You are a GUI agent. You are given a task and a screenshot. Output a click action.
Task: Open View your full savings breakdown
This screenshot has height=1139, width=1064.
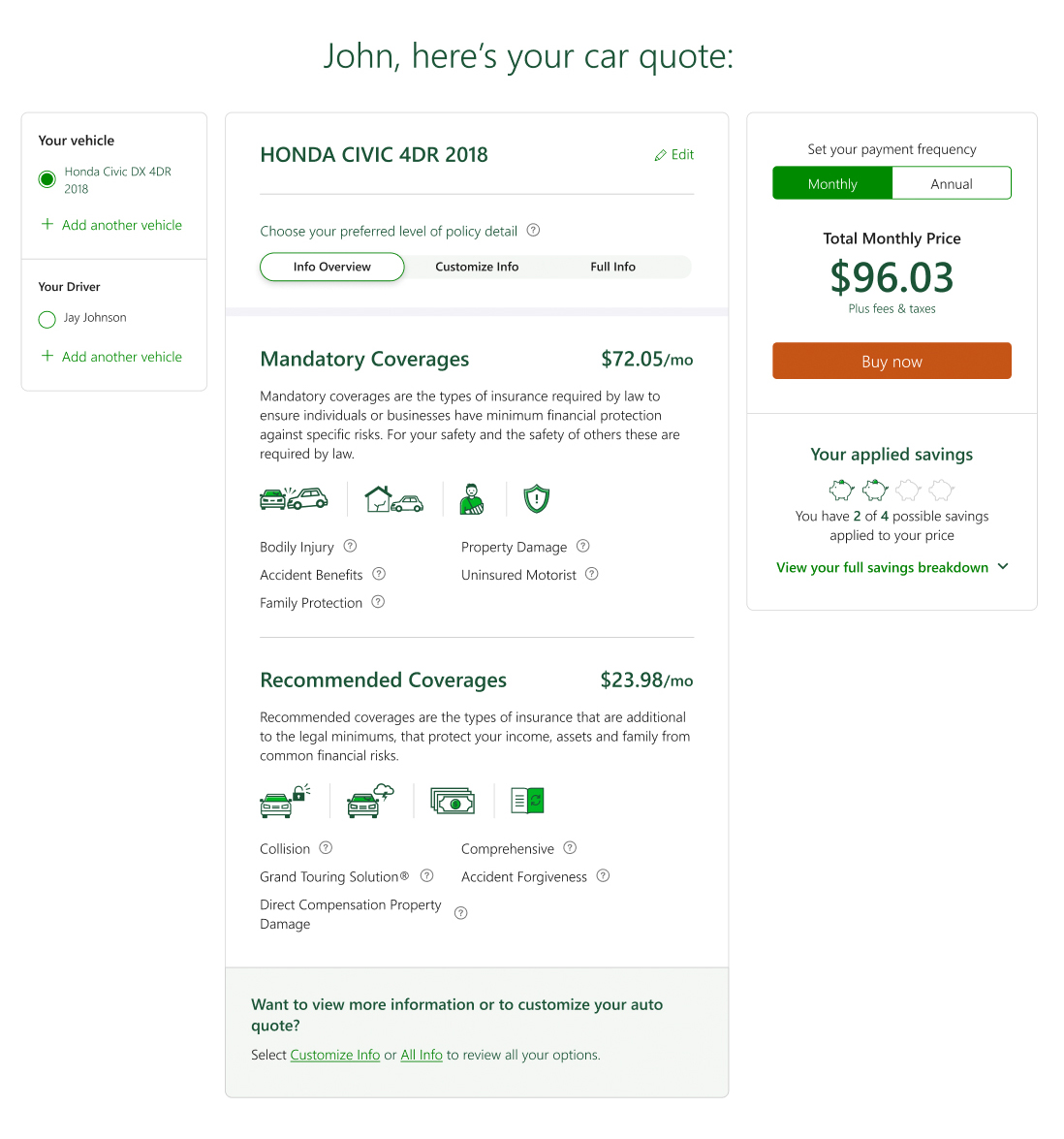click(x=882, y=568)
